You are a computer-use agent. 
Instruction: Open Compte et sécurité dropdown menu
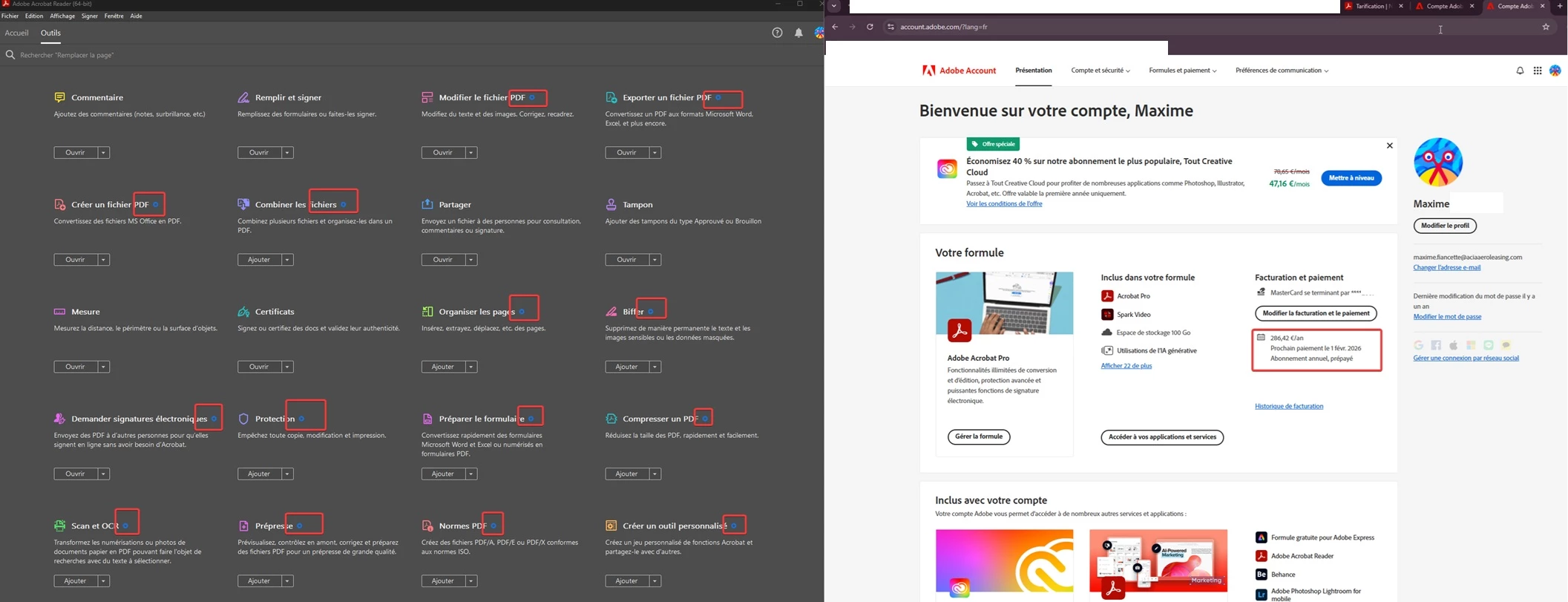pos(1100,71)
